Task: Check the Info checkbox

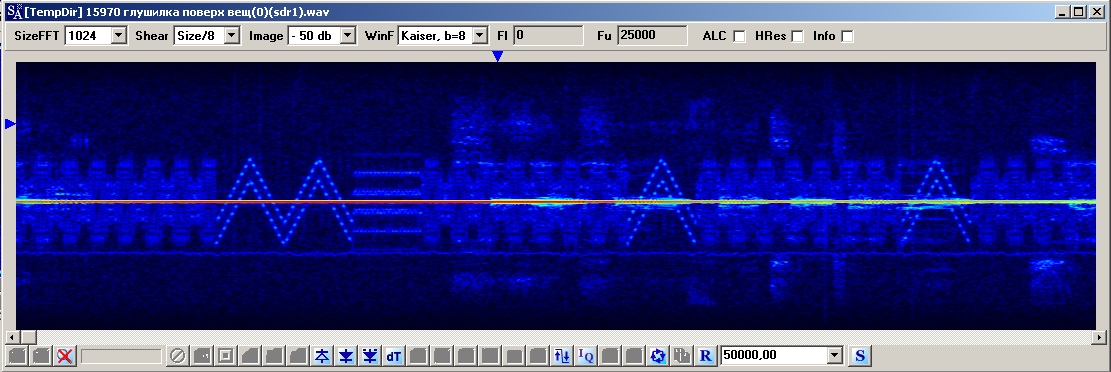Action: (847, 36)
